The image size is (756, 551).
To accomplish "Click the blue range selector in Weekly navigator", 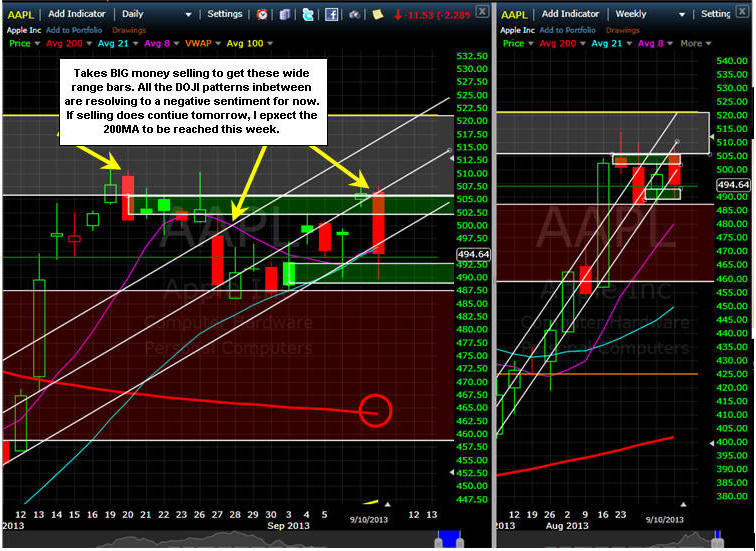I will coord(717,538).
